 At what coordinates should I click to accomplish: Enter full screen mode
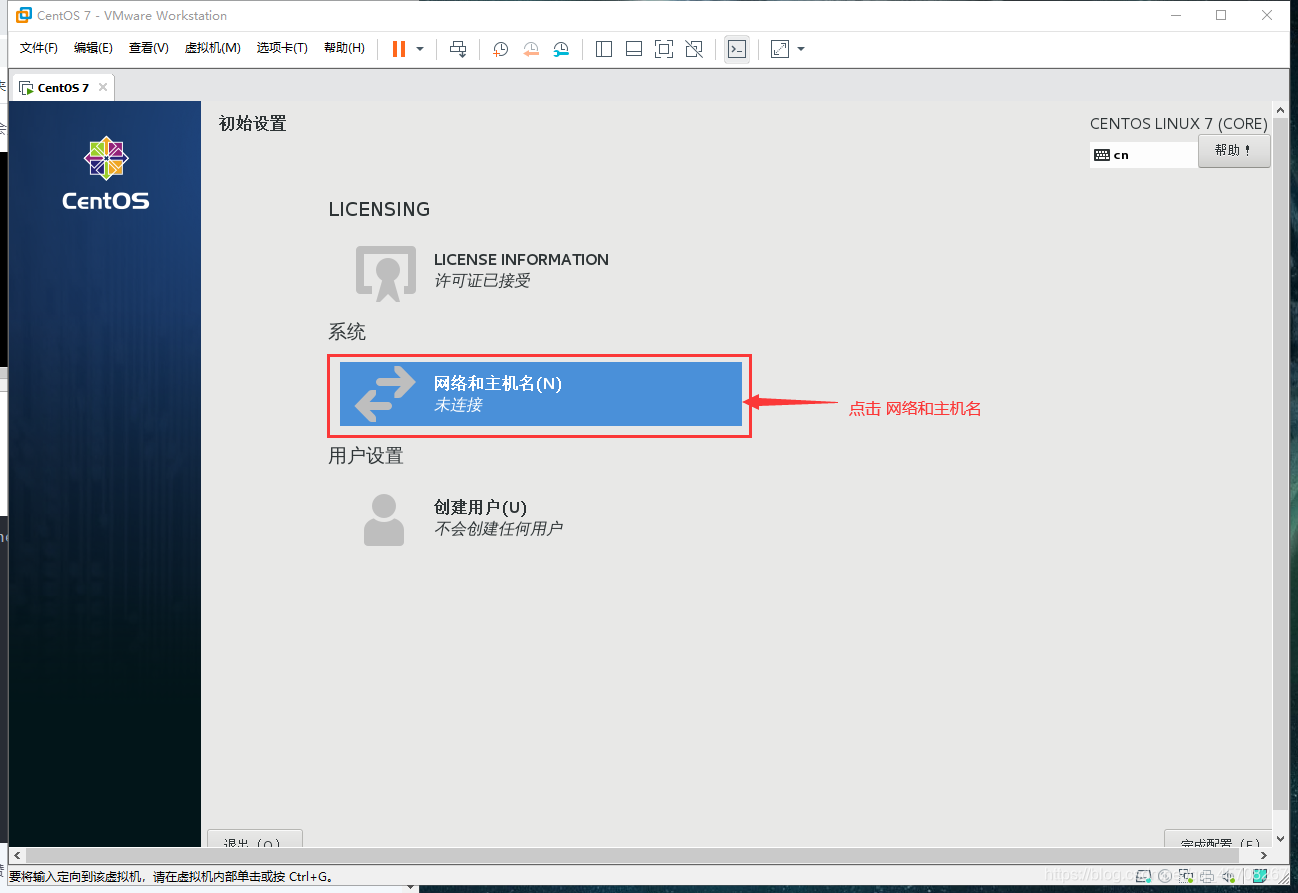point(663,49)
